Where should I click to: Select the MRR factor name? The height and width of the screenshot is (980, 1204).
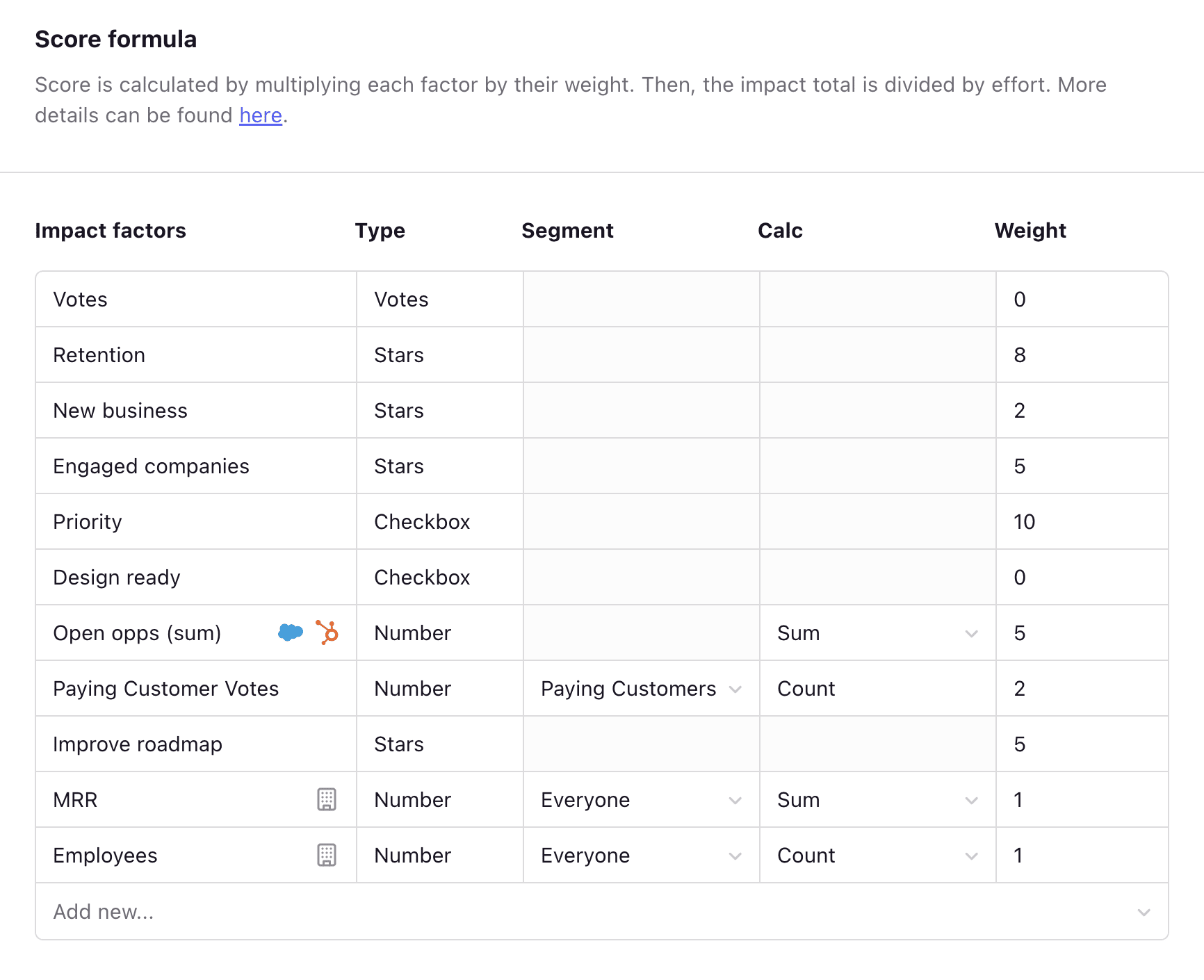[75, 799]
